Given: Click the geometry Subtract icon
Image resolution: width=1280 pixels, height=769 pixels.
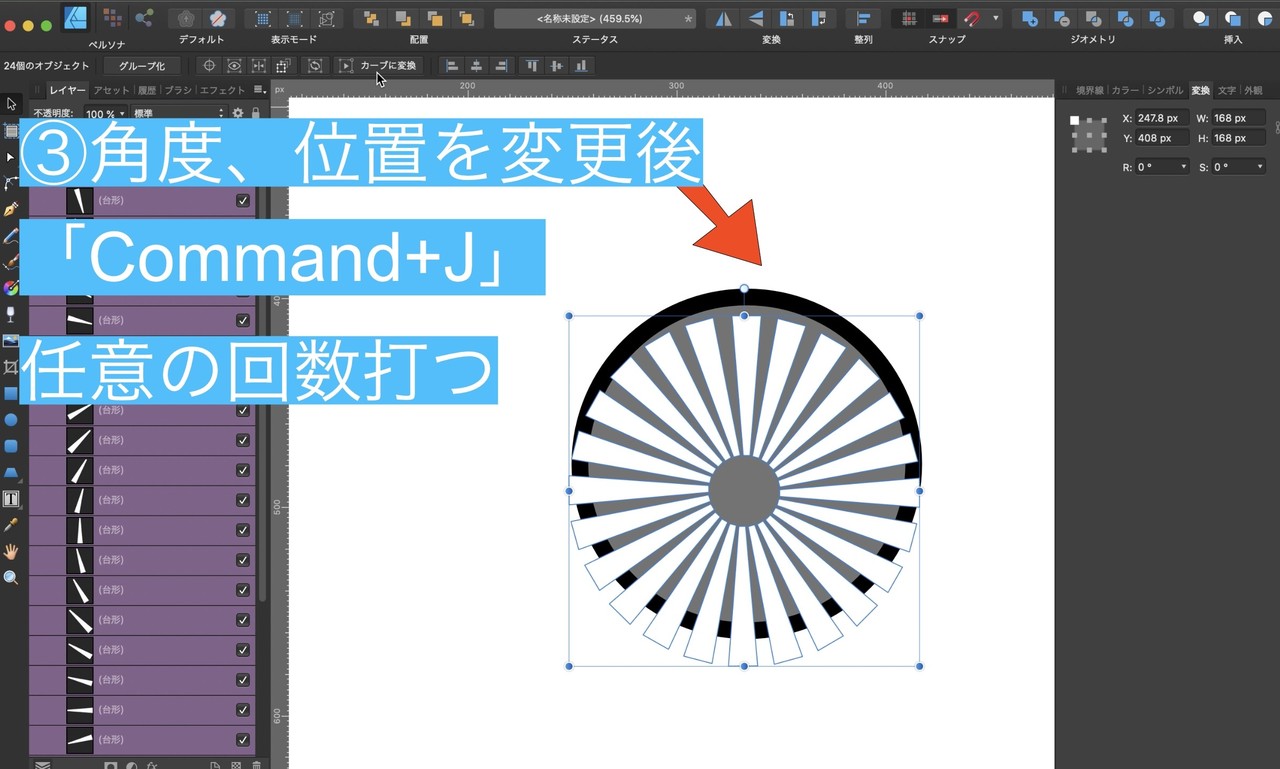Looking at the screenshot, I should (x=1061, y=18).
